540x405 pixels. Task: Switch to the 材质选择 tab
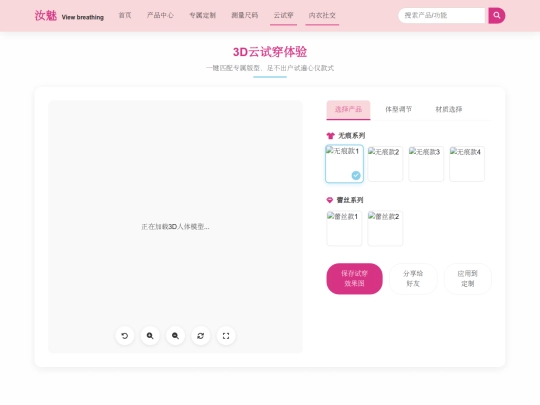tap(449, 110)
